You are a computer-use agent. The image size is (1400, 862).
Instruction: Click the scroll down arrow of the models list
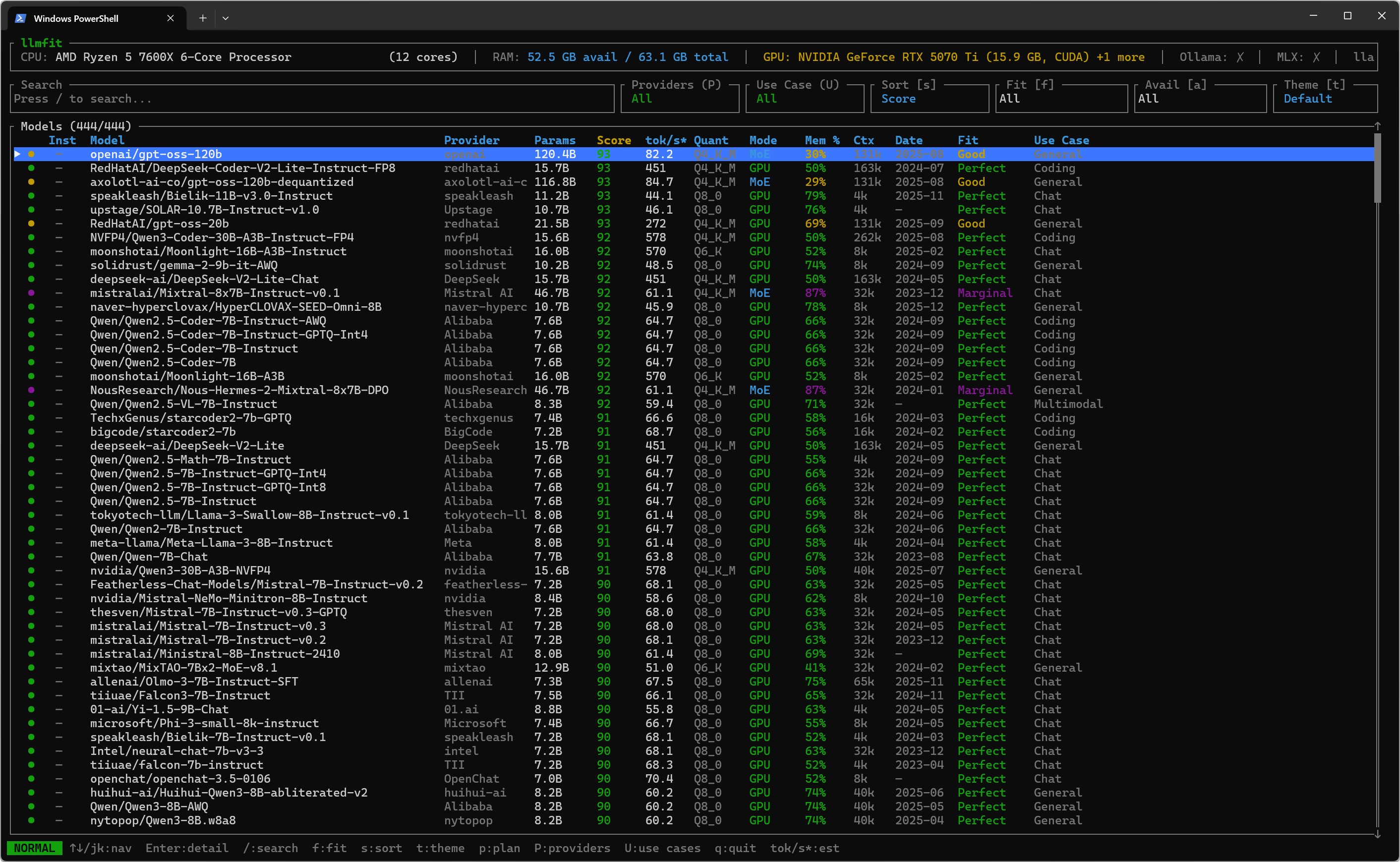(x=1377, y=834)
